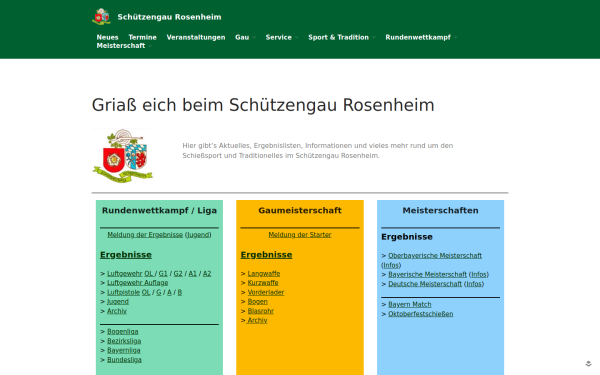Open Luftgewehr A1 link
The width and height of the screenshot is (600, 375).
tap(192, 273)
